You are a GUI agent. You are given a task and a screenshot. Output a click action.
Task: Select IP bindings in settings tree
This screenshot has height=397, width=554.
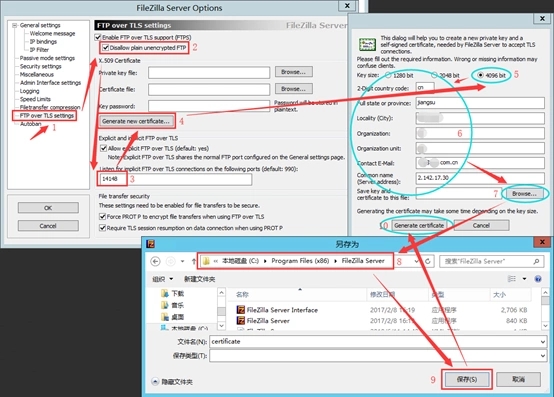(43, 42)
